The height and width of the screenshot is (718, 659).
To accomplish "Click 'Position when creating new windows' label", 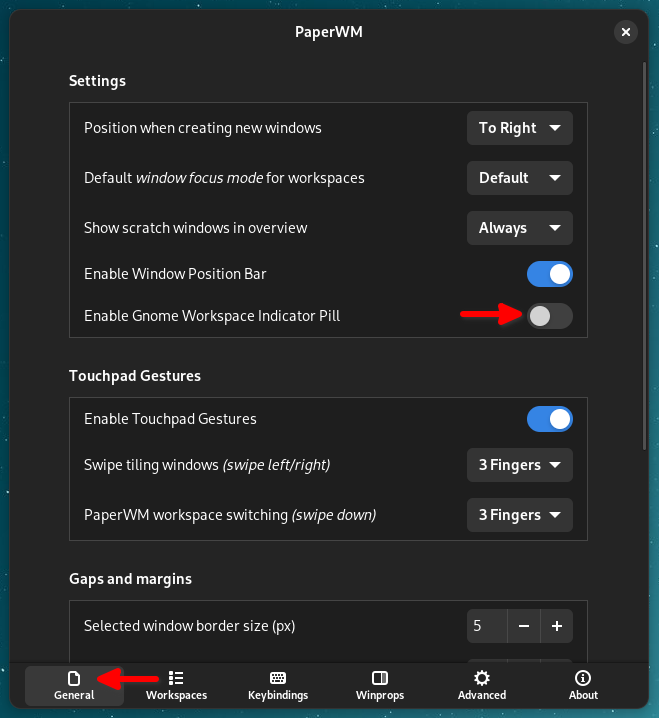I will click(x=203, y=128).
